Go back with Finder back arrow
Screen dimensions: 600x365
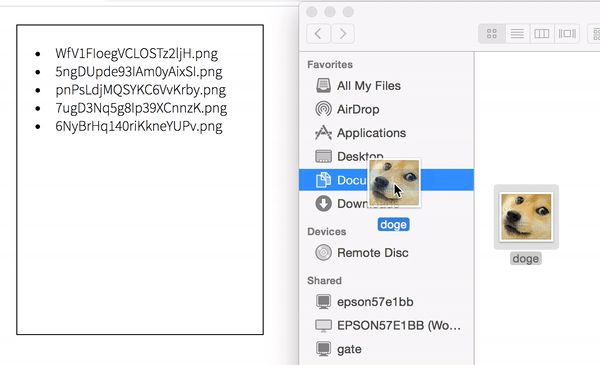(x=318, y=34)
